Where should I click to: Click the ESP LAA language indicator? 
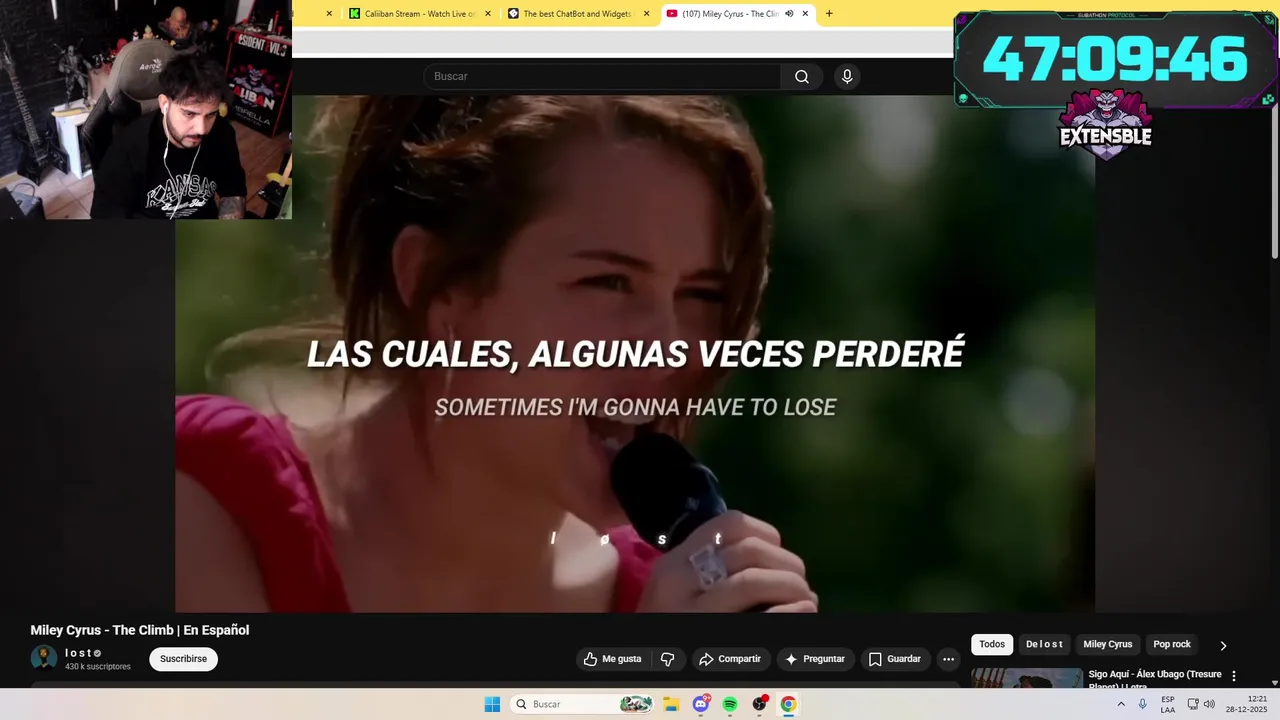[1168, 704]
